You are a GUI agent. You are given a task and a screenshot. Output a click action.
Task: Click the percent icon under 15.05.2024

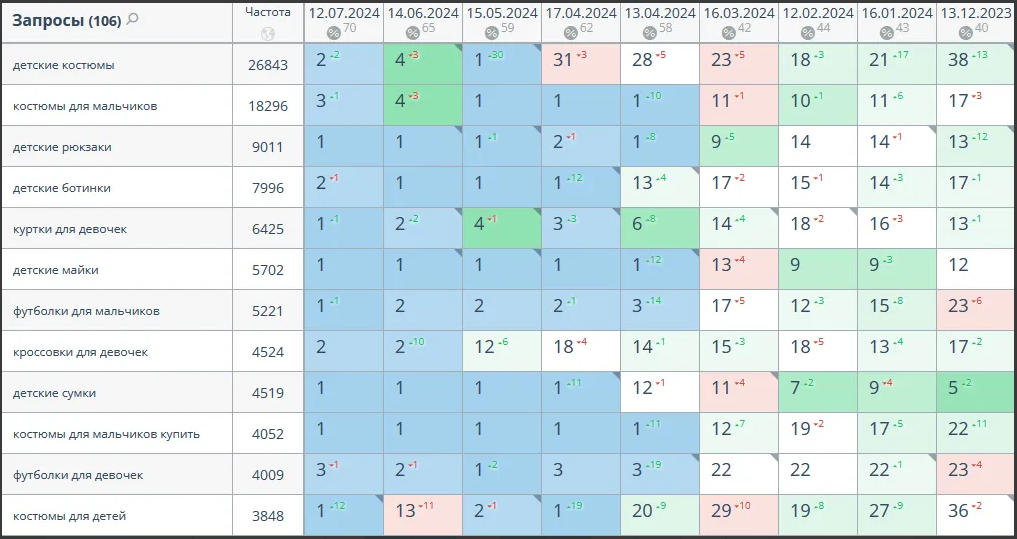click(x=491, y=33)
